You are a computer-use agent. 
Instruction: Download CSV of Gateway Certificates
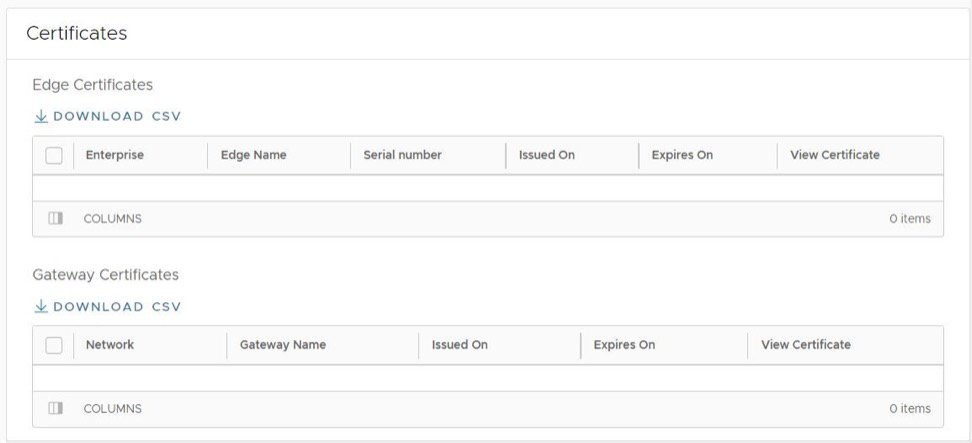[x=116, y=306]
